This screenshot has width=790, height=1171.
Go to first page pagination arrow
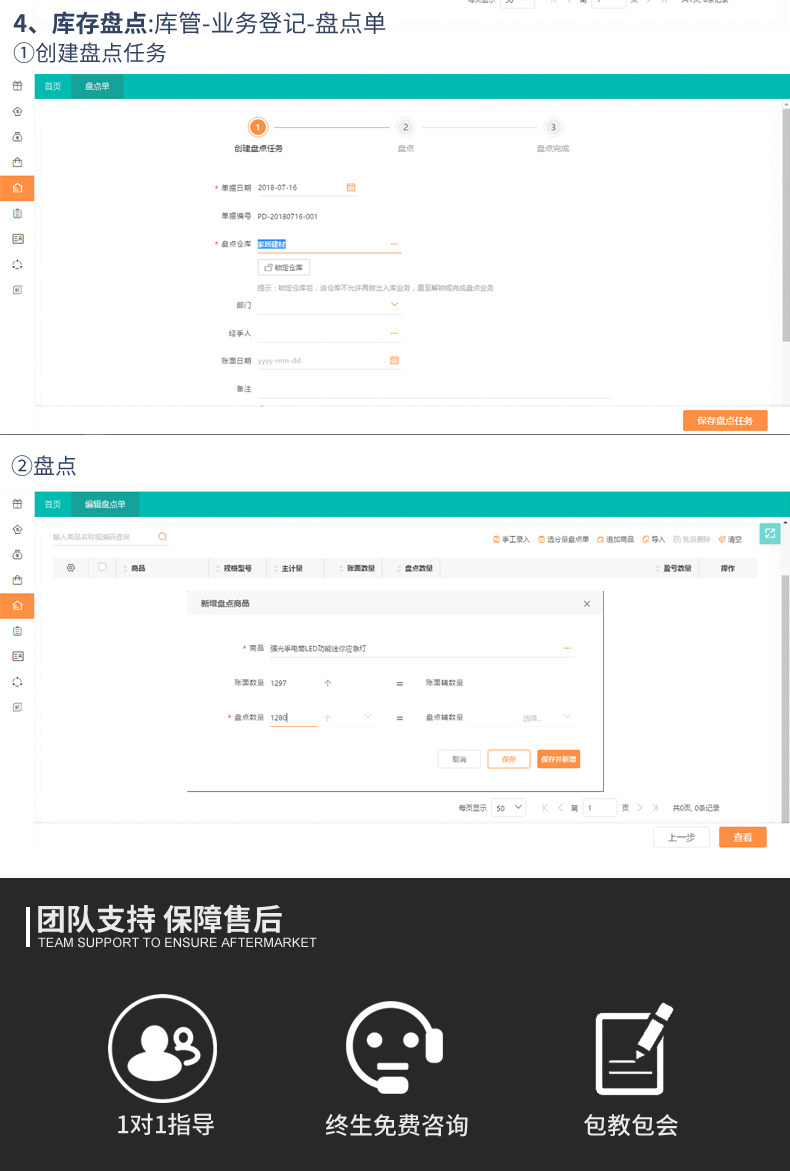pos(544,808)
